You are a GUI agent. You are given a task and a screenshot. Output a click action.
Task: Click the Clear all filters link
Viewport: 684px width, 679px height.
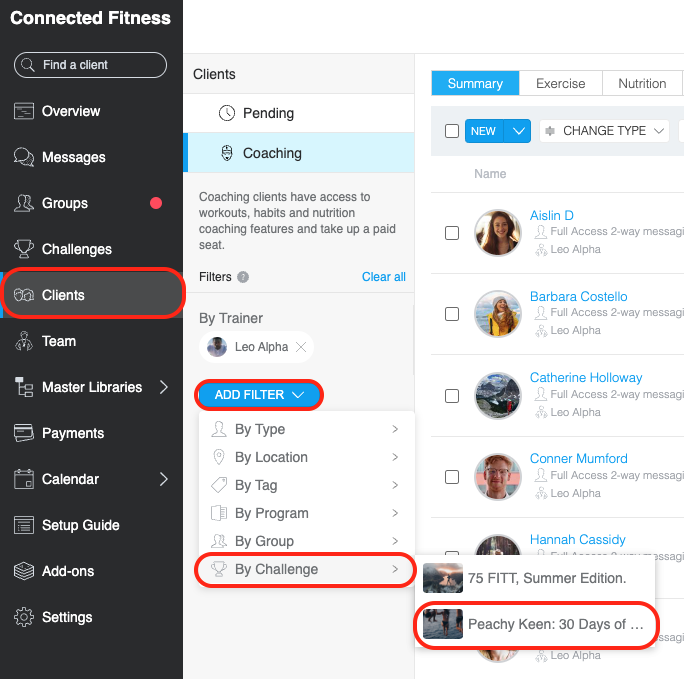[x=384, y=277]
